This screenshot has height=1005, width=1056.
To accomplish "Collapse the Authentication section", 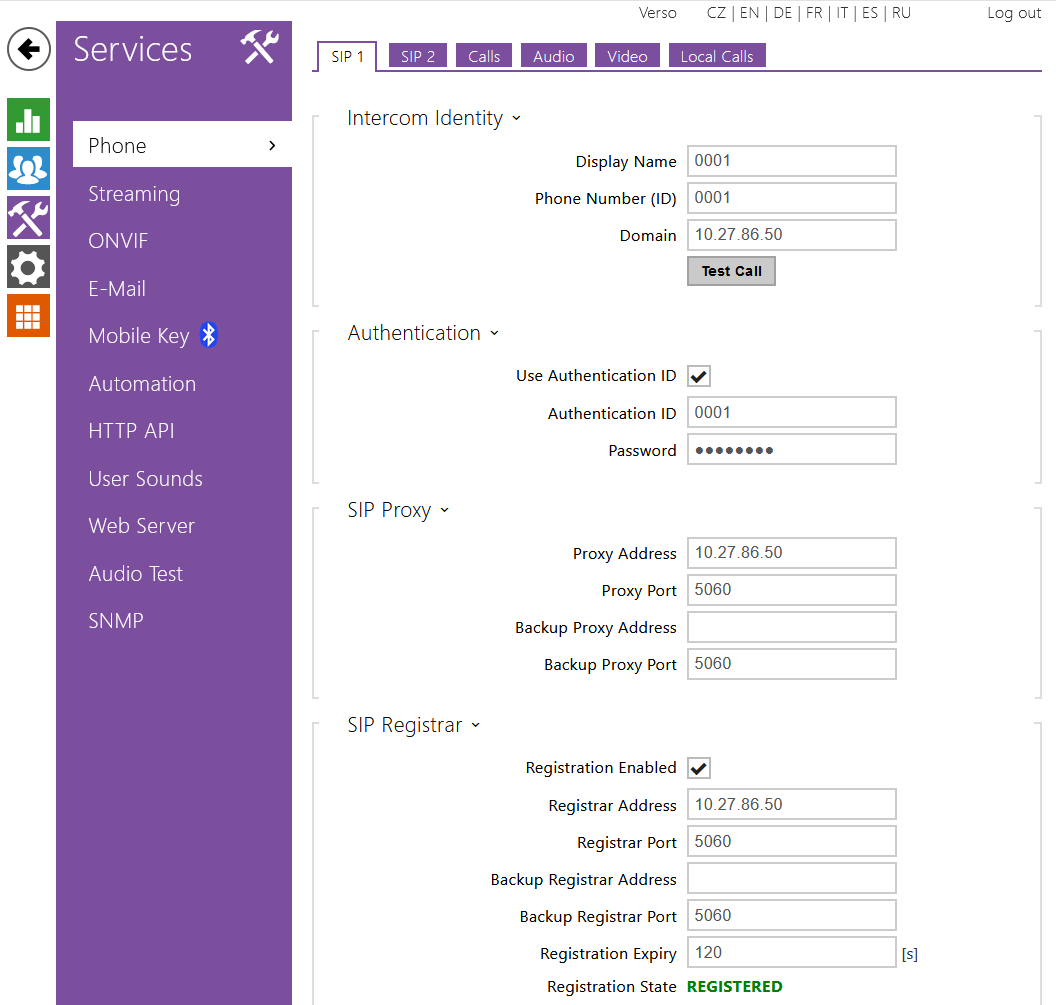I will [494, 333].
